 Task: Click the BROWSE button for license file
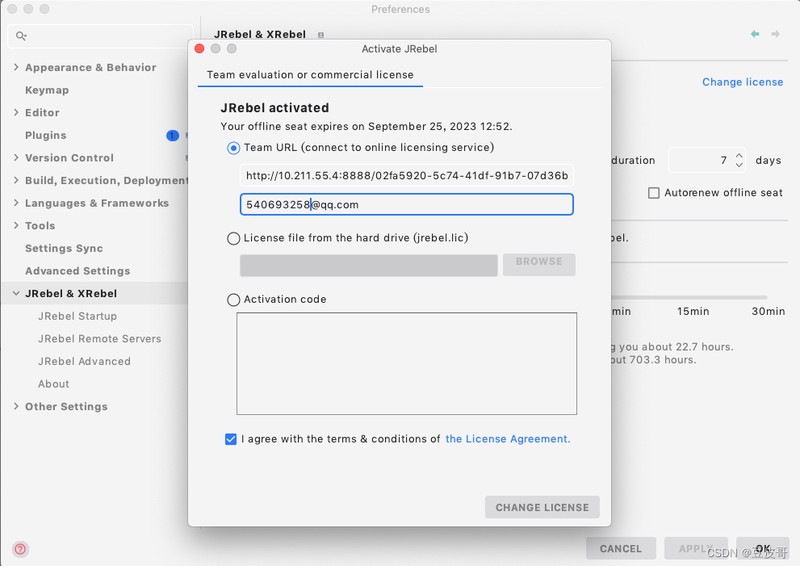coord(539,264)
